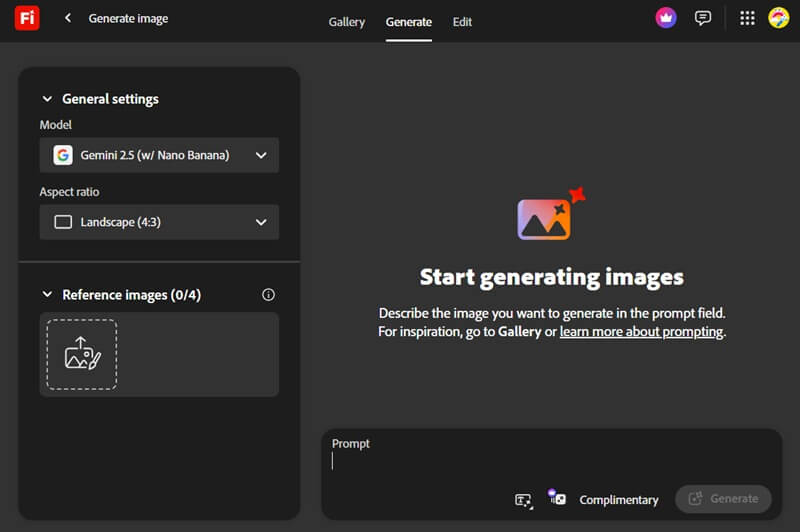Viewport: 800px width, 532px height.
Task: Click the disabled Generate button
Action: click(723, 499)
